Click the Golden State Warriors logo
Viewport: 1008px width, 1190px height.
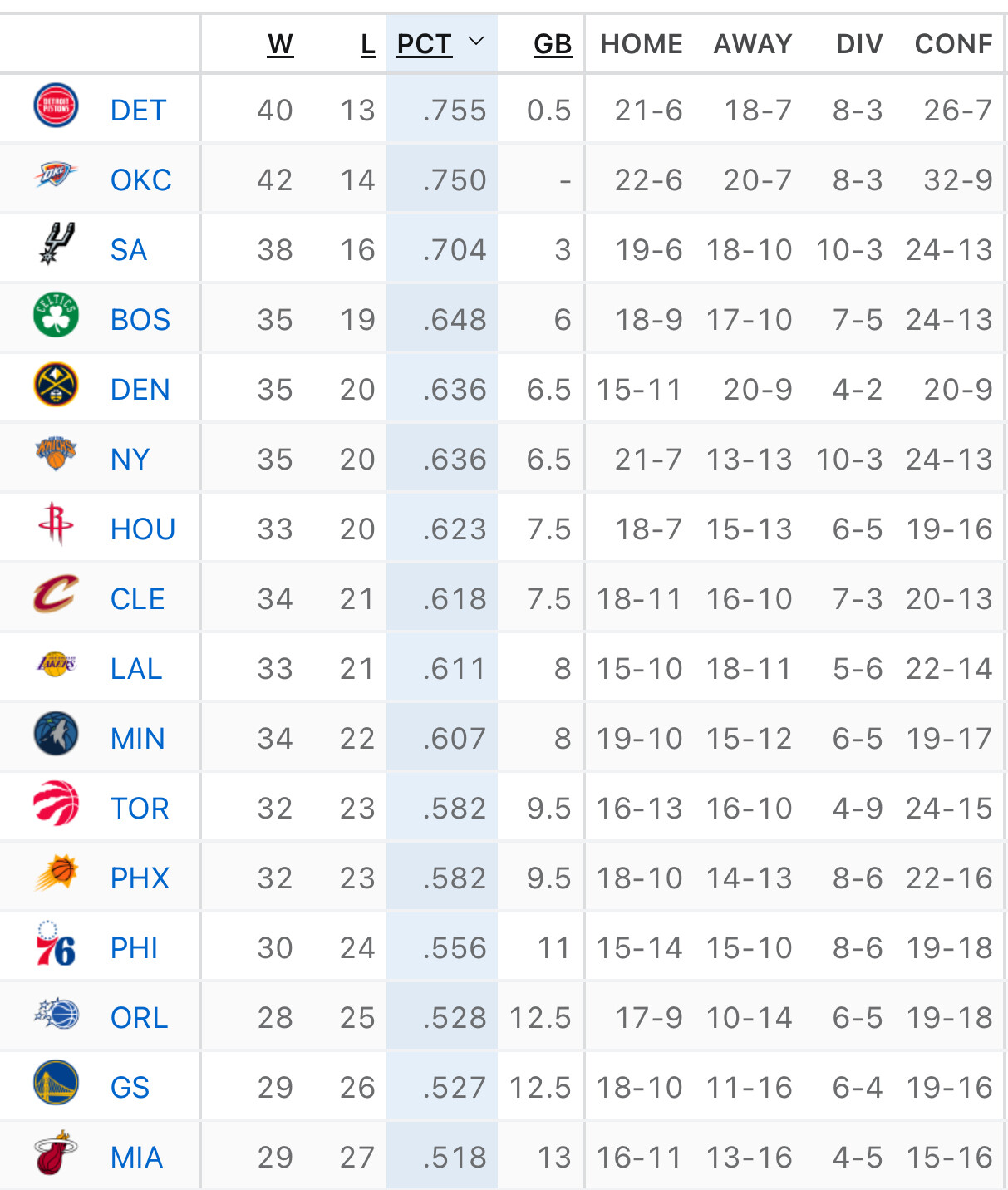coord(56,1083)
